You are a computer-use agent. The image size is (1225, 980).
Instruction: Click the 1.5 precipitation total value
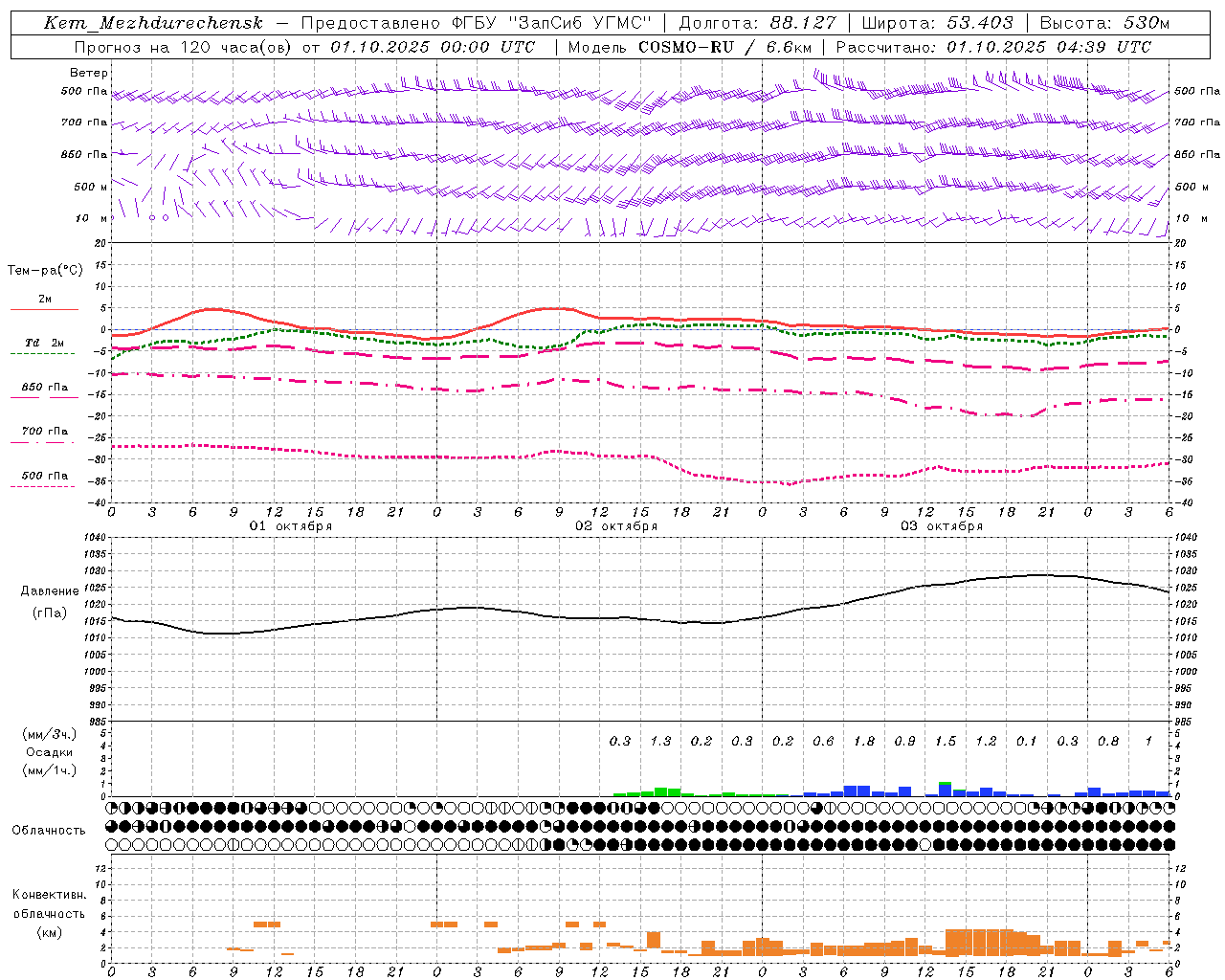(946, 741)
